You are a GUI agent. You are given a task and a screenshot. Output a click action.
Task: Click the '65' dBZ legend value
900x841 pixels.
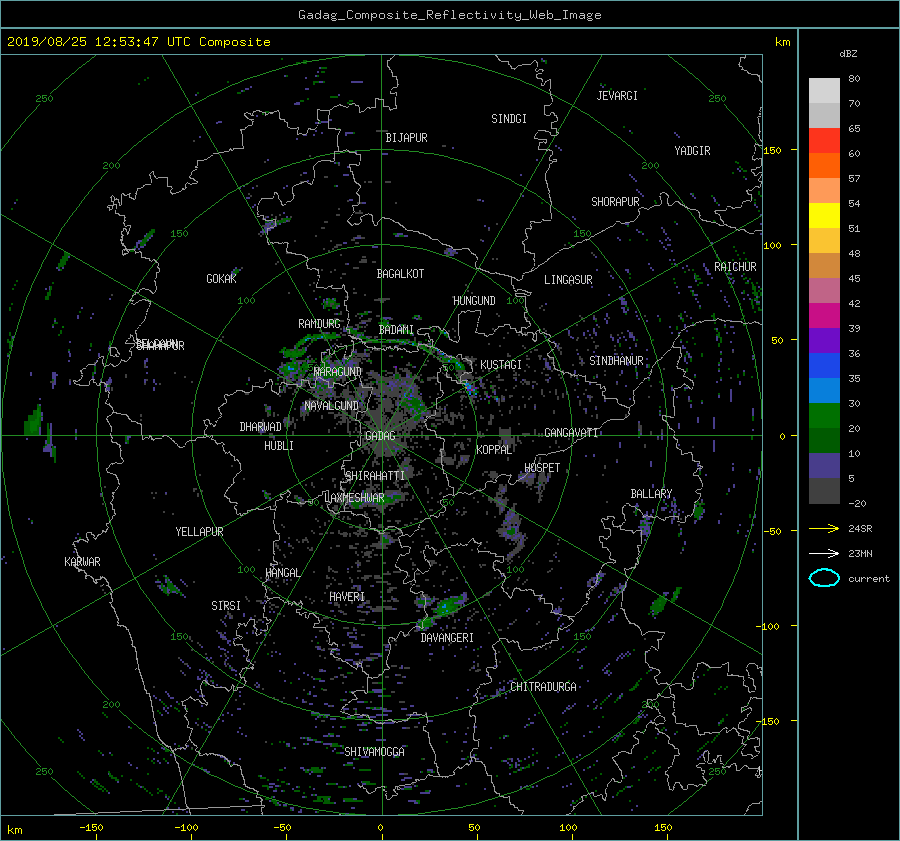854,129
